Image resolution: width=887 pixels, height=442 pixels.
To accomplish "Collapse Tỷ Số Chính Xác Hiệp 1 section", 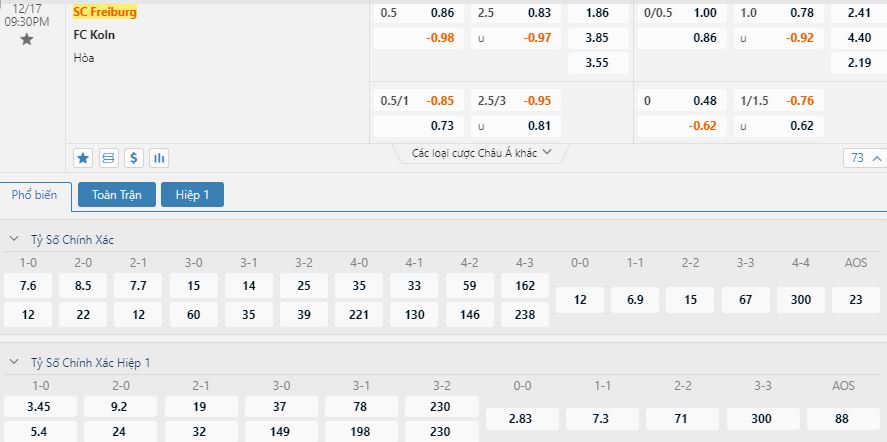I will (x=14, y=363).
